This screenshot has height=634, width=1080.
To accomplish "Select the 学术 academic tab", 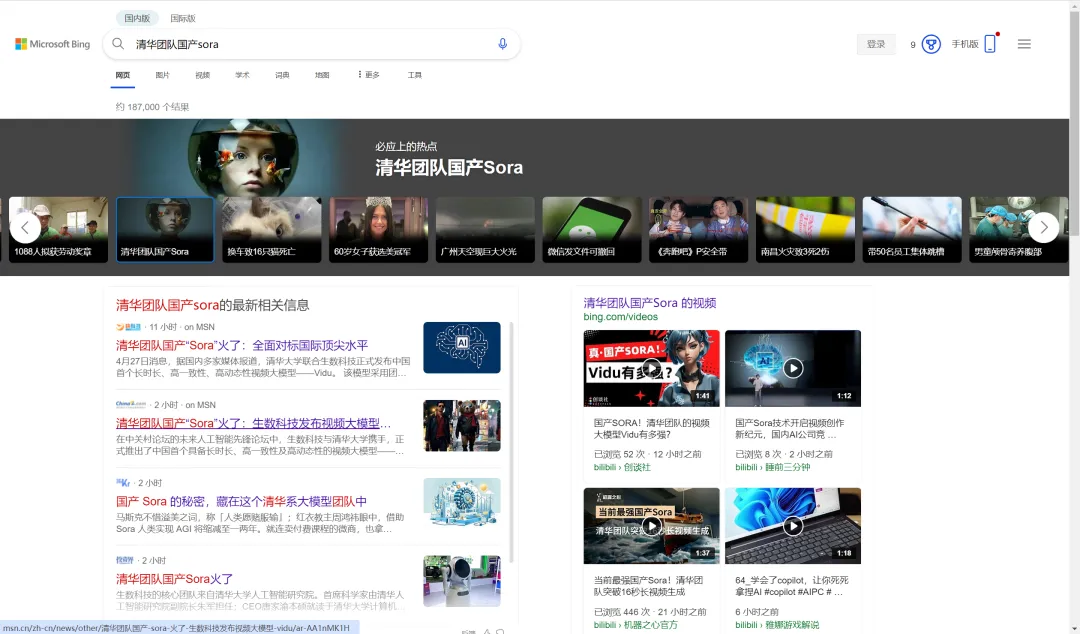I will (242, 75).
